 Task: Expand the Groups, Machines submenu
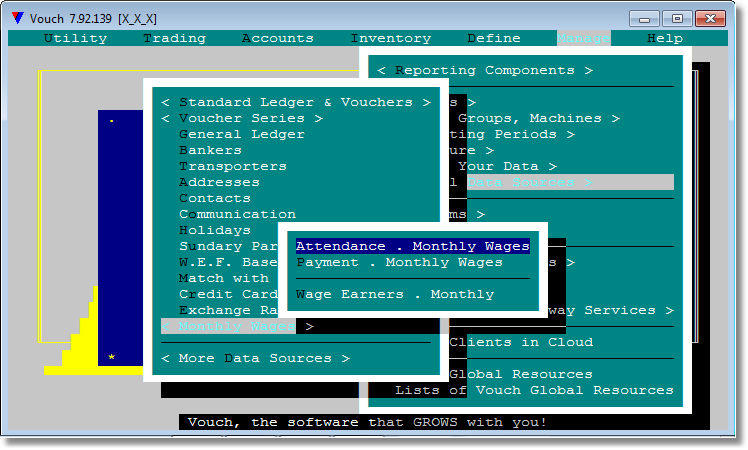tap(539, 118)
